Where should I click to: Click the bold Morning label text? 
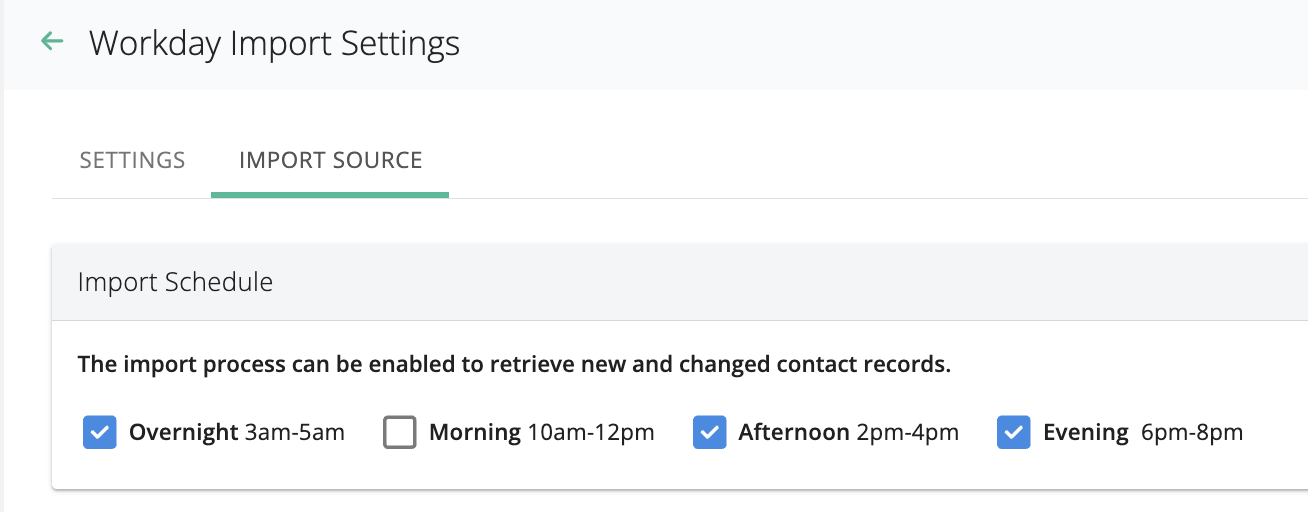pyautogui.click(x=475, y=433)
